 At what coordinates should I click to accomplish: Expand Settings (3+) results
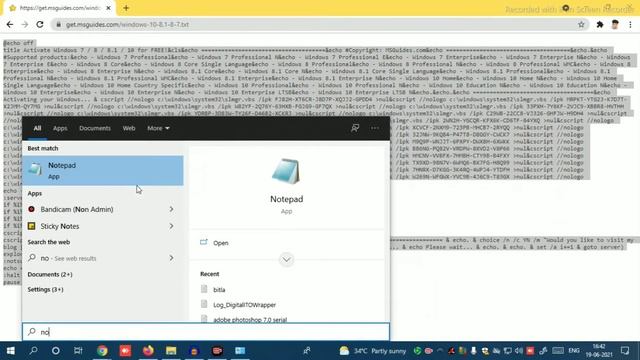[x=45, y=289]
